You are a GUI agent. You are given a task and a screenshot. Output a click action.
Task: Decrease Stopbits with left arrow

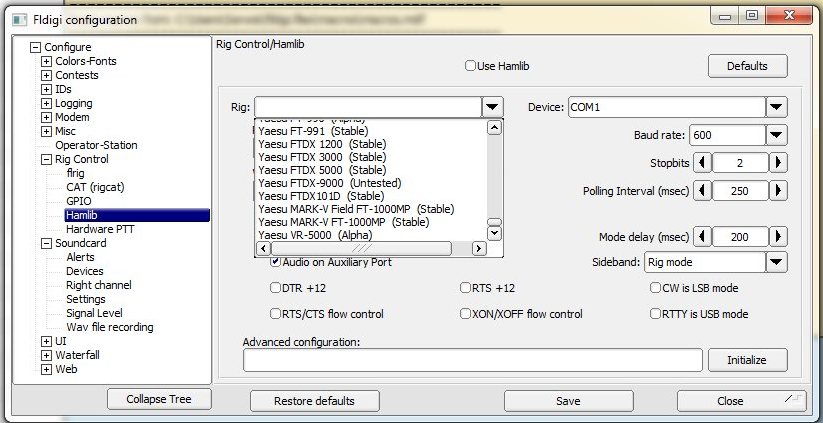pos(702,163)
